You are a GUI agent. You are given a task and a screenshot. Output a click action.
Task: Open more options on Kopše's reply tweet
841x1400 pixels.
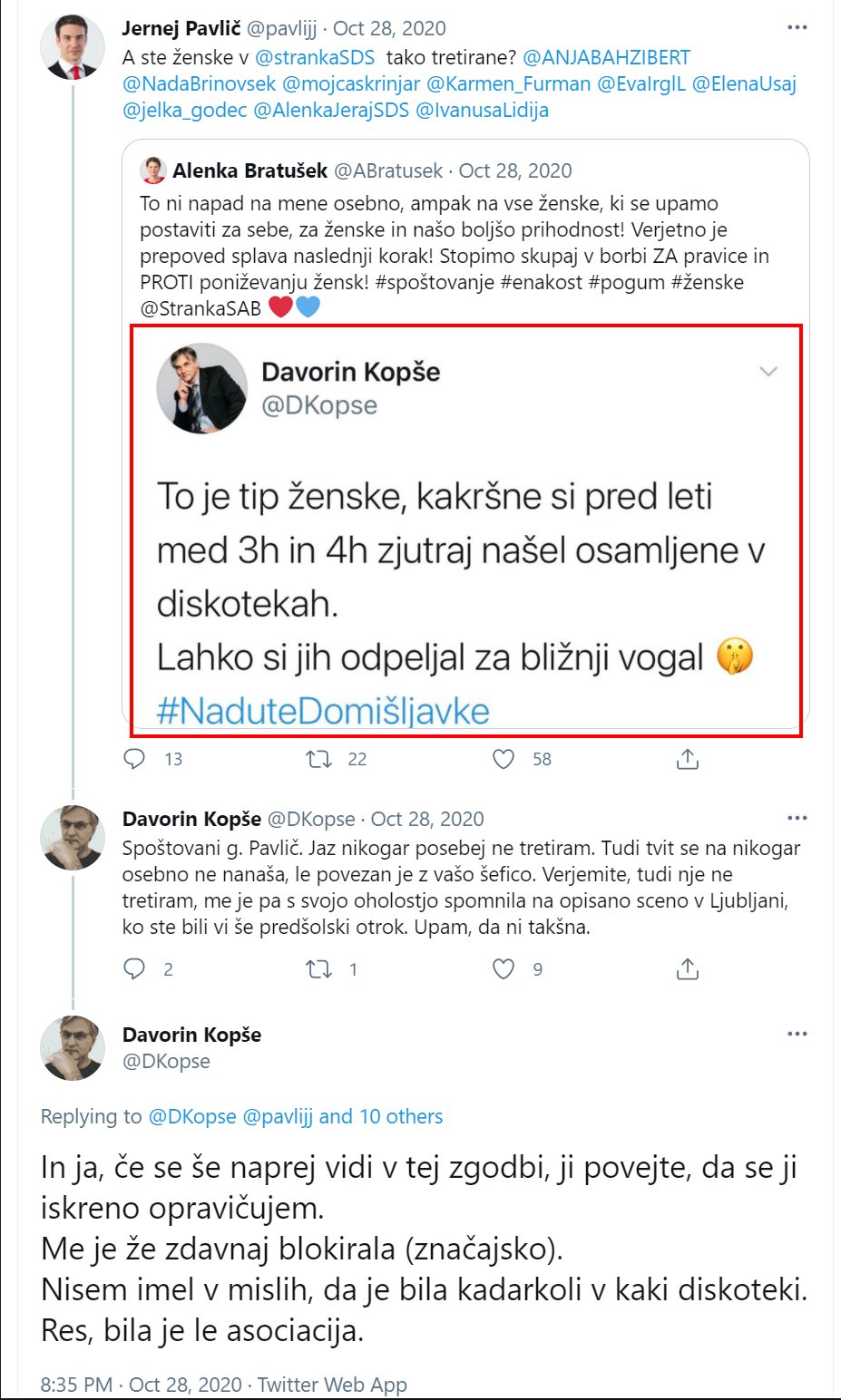[797, 819]
